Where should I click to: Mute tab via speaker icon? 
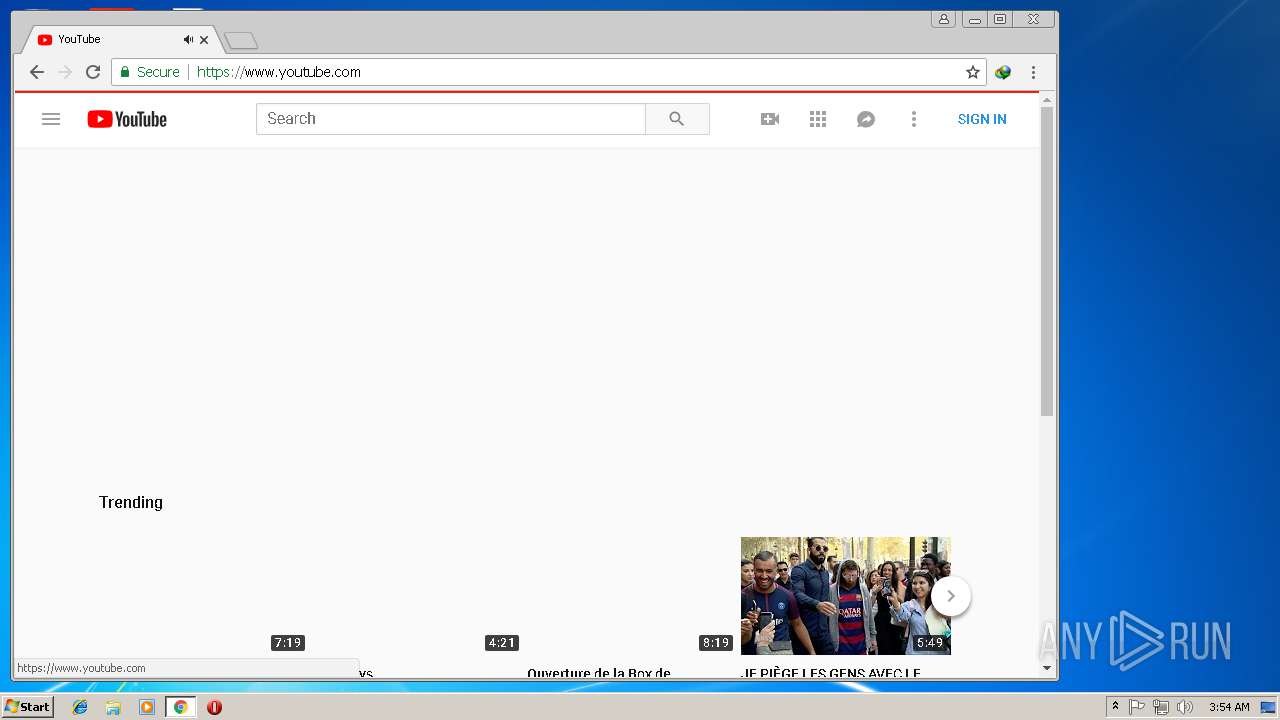pos(188,40)
